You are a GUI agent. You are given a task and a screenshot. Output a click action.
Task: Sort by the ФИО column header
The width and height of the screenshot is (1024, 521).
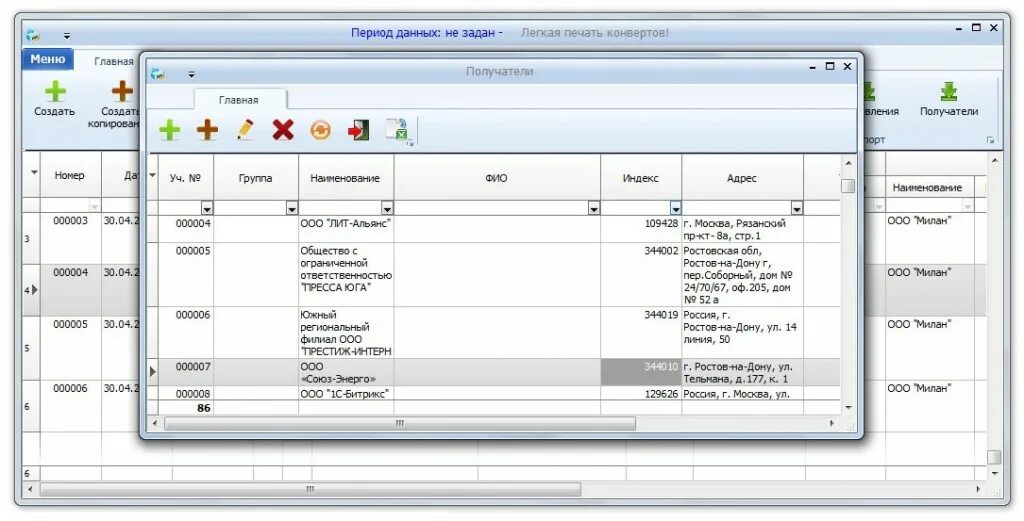[496, 178]
